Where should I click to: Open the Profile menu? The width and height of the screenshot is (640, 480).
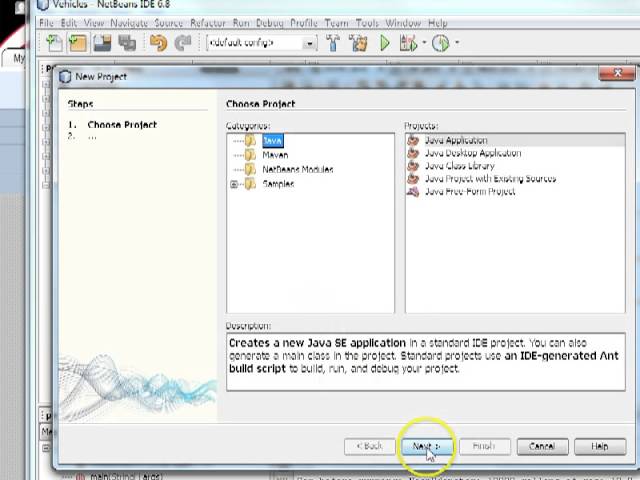304,23
